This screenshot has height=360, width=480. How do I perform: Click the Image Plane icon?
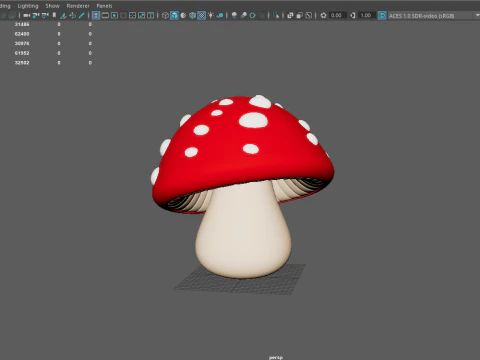pos(63,15)
